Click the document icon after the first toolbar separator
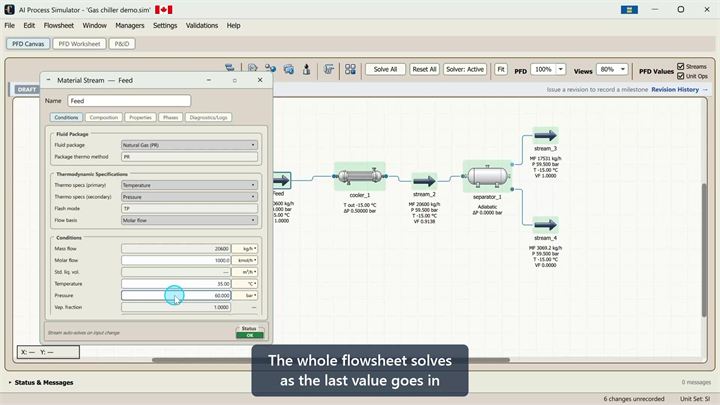Viewport: 720px width, 405px height. (252, 68)
